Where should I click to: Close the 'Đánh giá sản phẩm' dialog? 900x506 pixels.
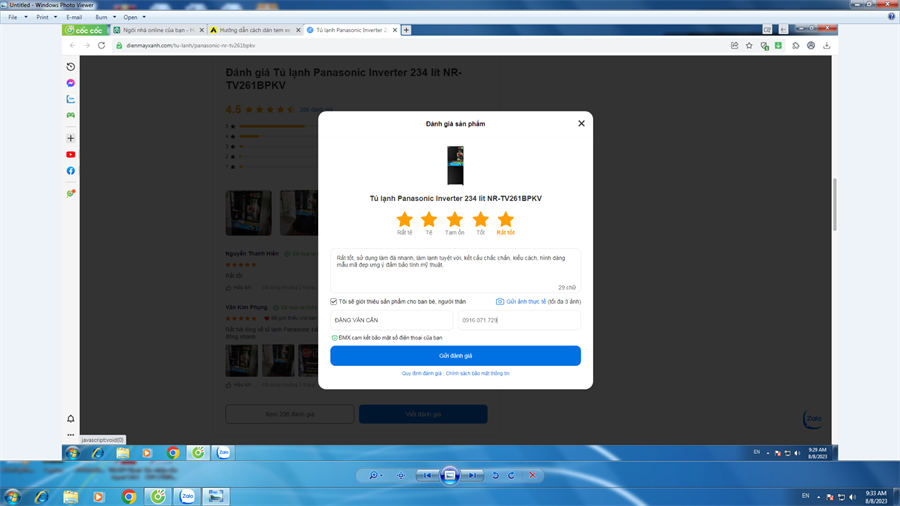581,123
